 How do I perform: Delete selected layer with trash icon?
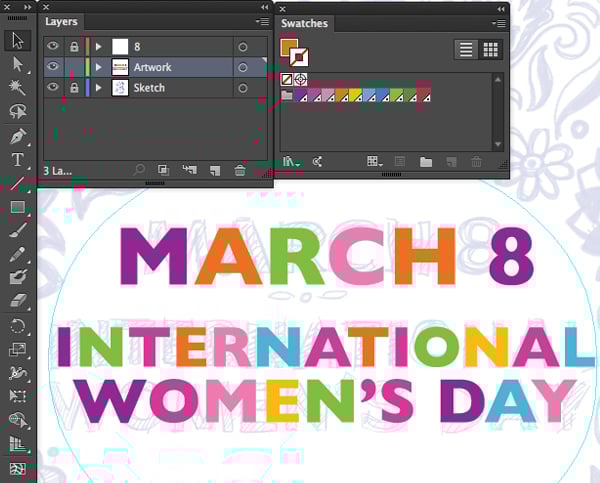(x=240, y=171)
